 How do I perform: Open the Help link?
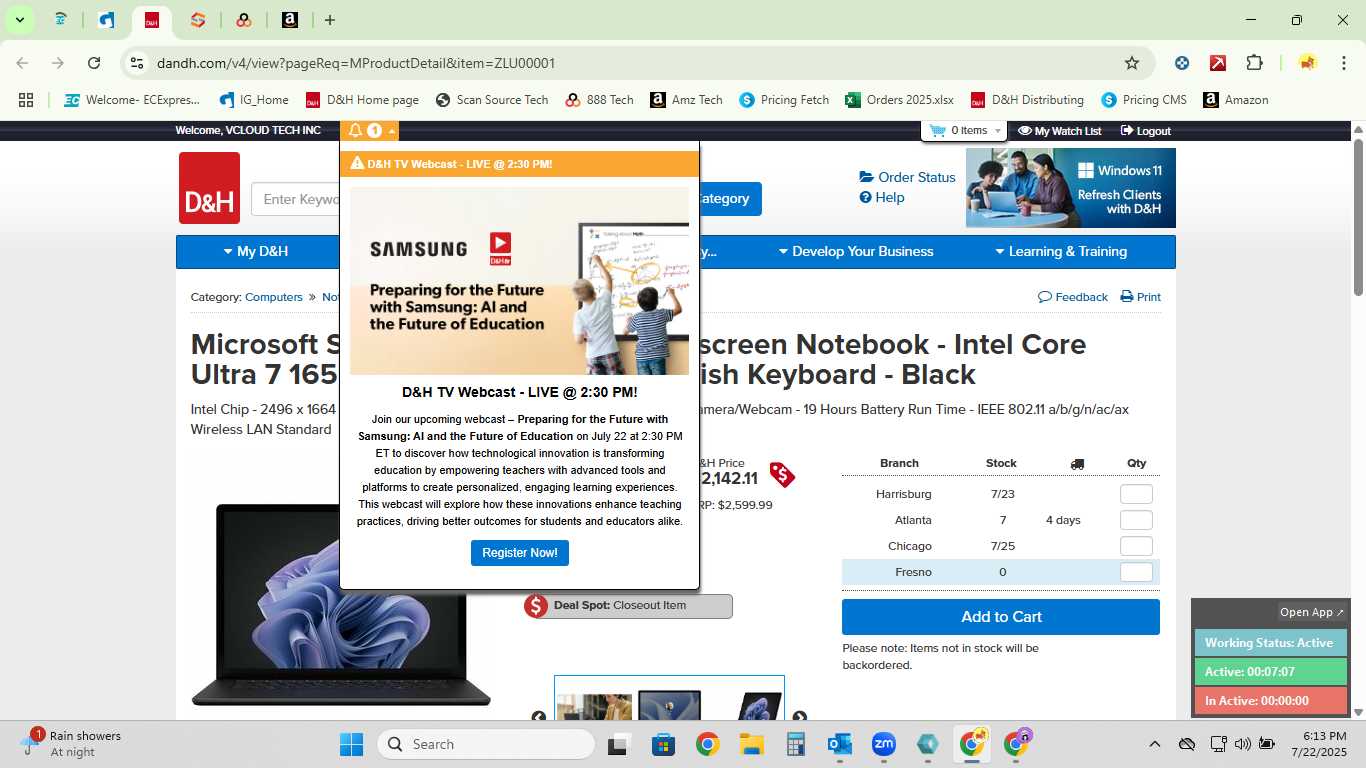click(882, 197)
